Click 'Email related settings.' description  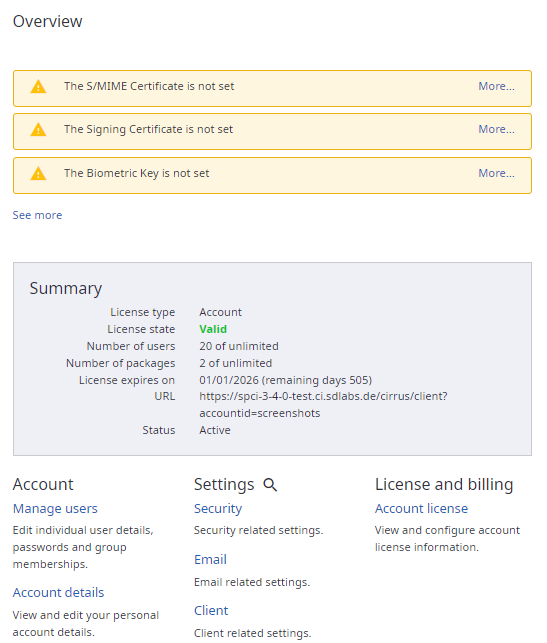(252, 582)
